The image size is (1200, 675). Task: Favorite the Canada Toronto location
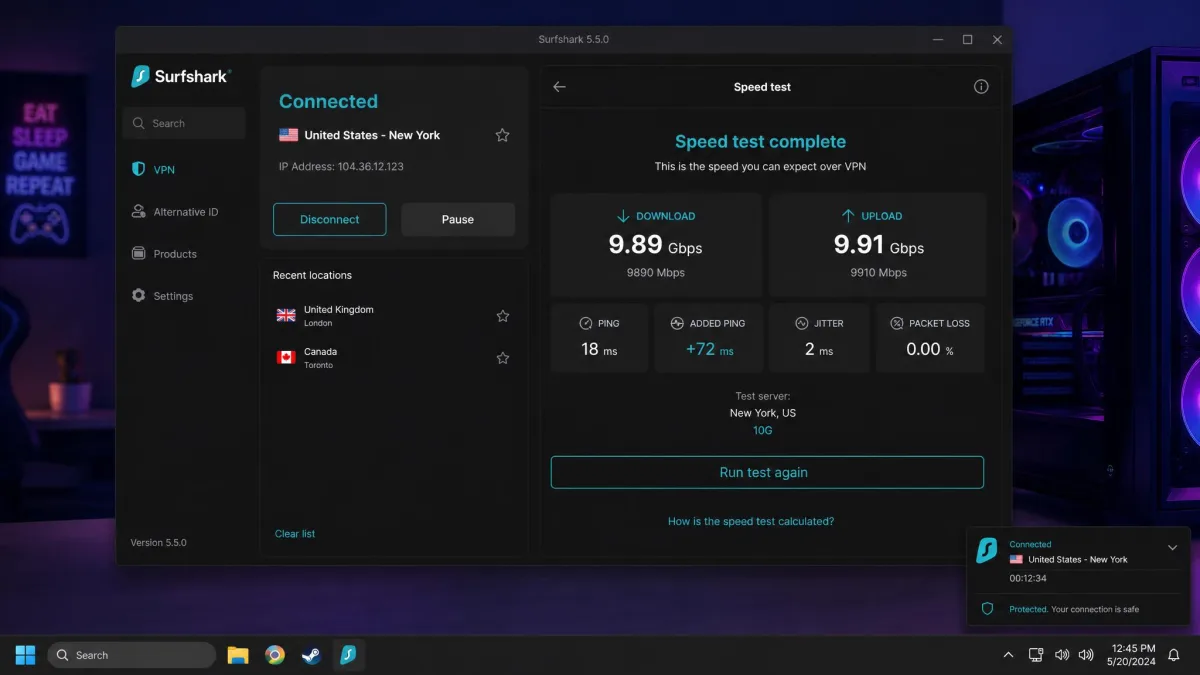(503, 358)
